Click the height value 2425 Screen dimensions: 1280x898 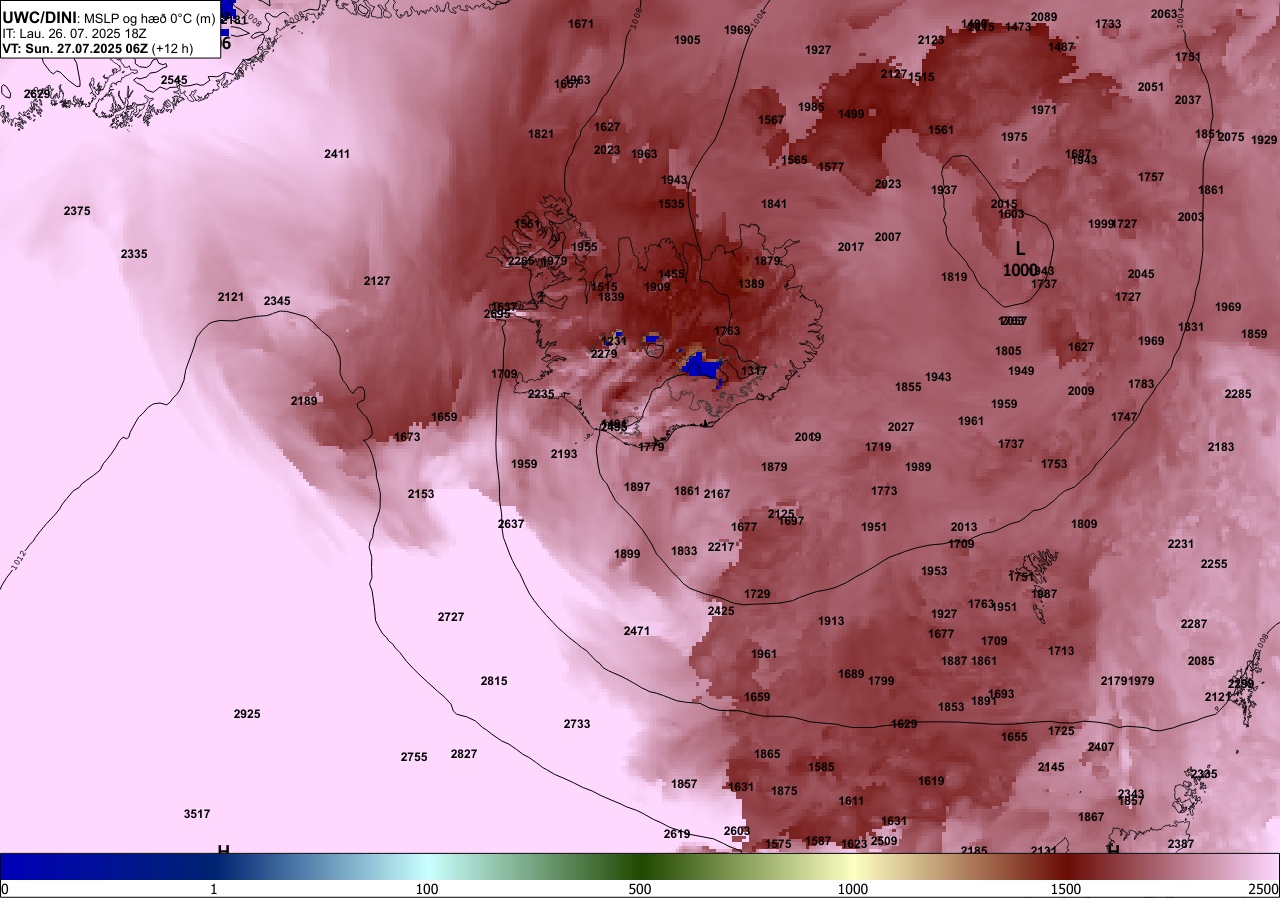[721, 611]
